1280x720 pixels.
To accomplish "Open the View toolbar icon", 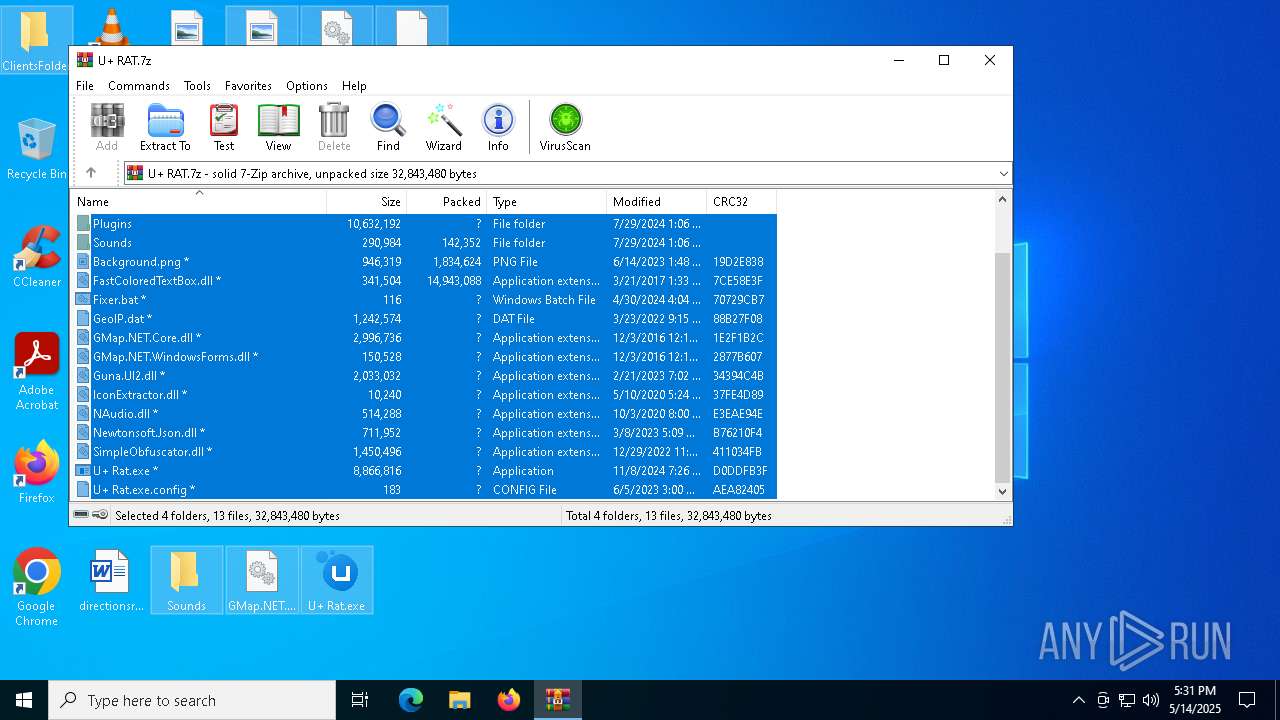I will pyautogui.click(x=278, y=127).
